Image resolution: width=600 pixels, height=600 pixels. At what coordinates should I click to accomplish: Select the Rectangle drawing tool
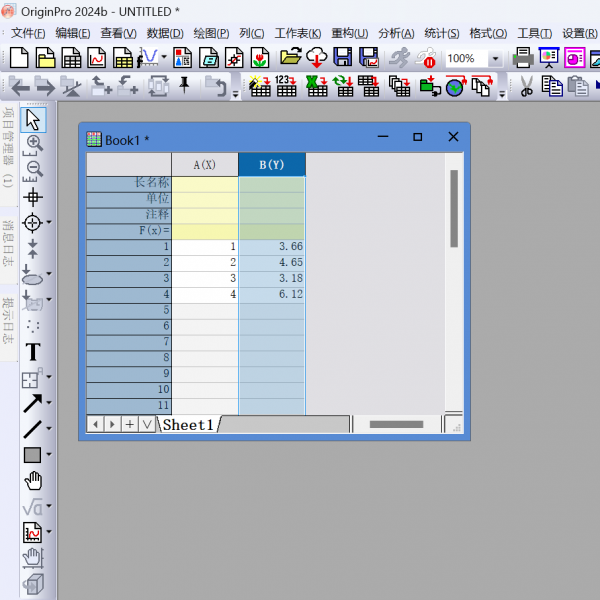click(x=32, y=455)
